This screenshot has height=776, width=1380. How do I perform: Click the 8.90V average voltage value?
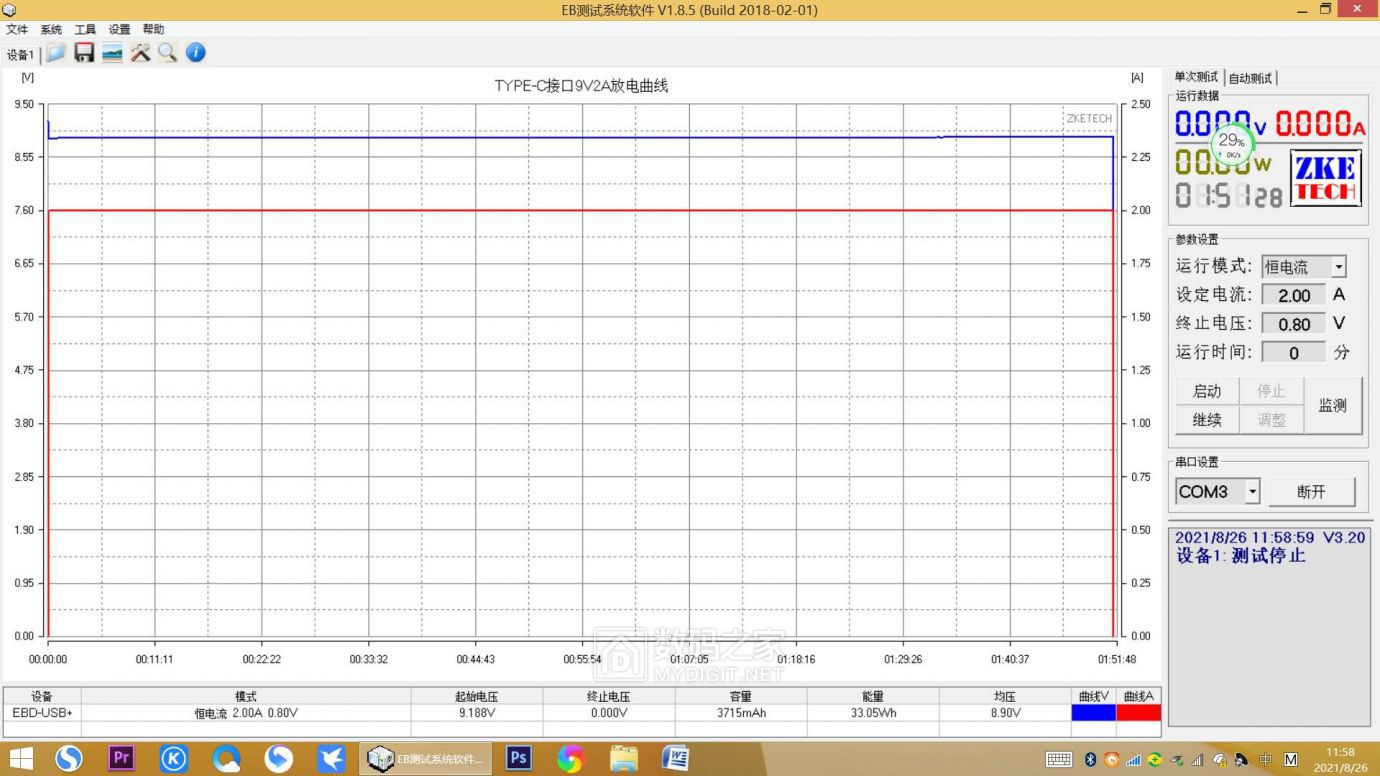pyautogui.click(x=1005, y=713)
